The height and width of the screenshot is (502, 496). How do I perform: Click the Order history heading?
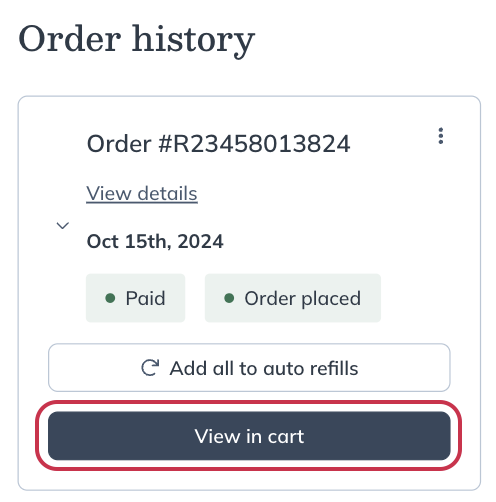tap(136, 40)
